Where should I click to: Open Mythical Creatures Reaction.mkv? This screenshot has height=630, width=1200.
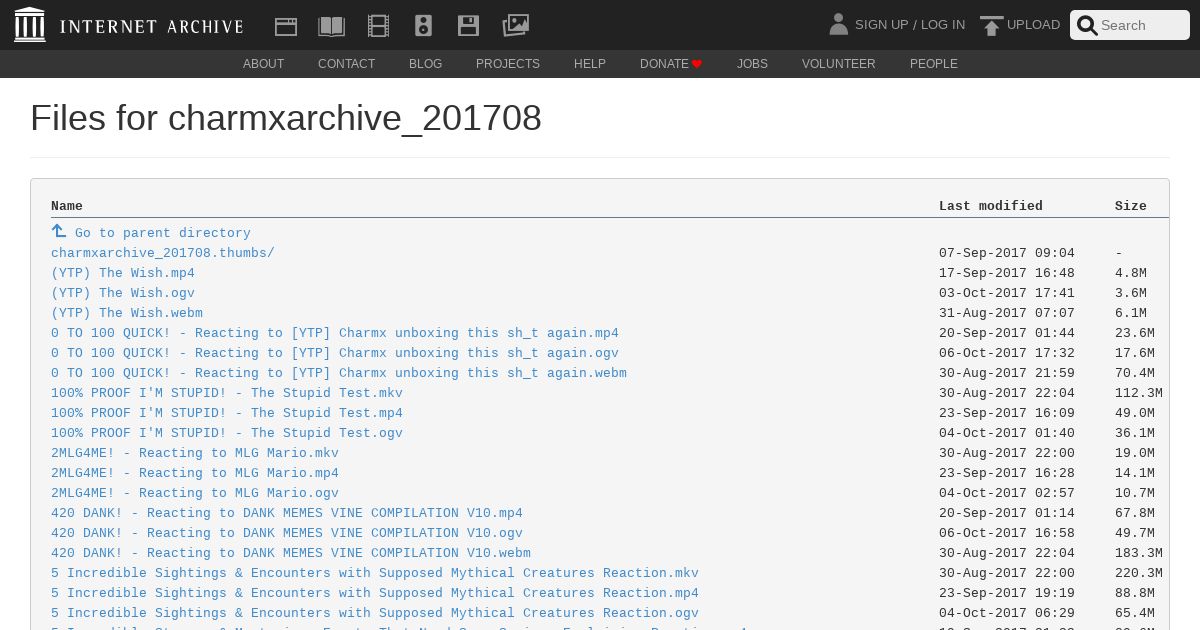[375, 573]
